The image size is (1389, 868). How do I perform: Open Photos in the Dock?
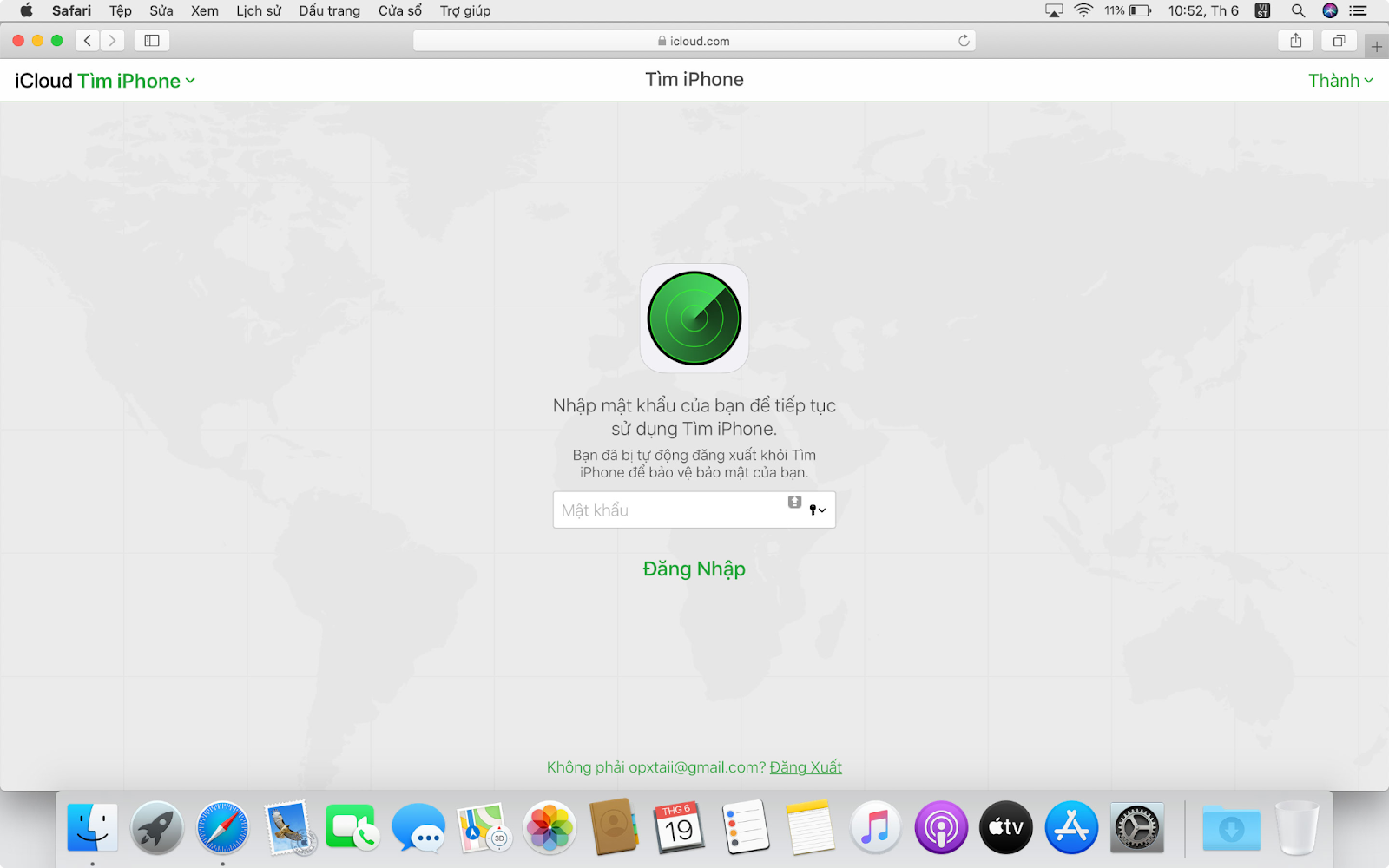(550, 828)
